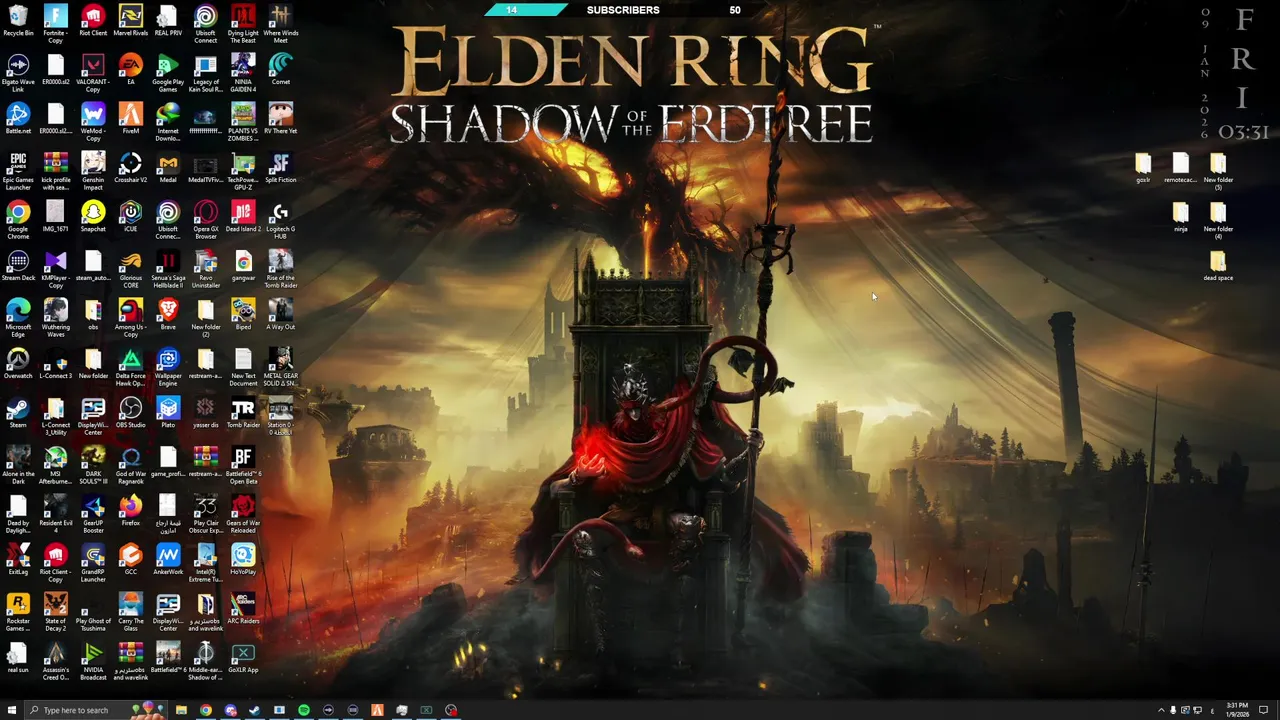Select the iCUE desktop icon
The width and height of the screenshot is (1280, 720).
(130, 217)
